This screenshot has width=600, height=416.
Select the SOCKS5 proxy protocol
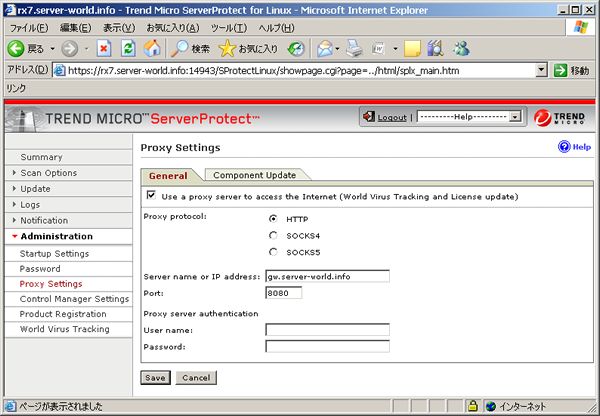[x=273, y=252]
